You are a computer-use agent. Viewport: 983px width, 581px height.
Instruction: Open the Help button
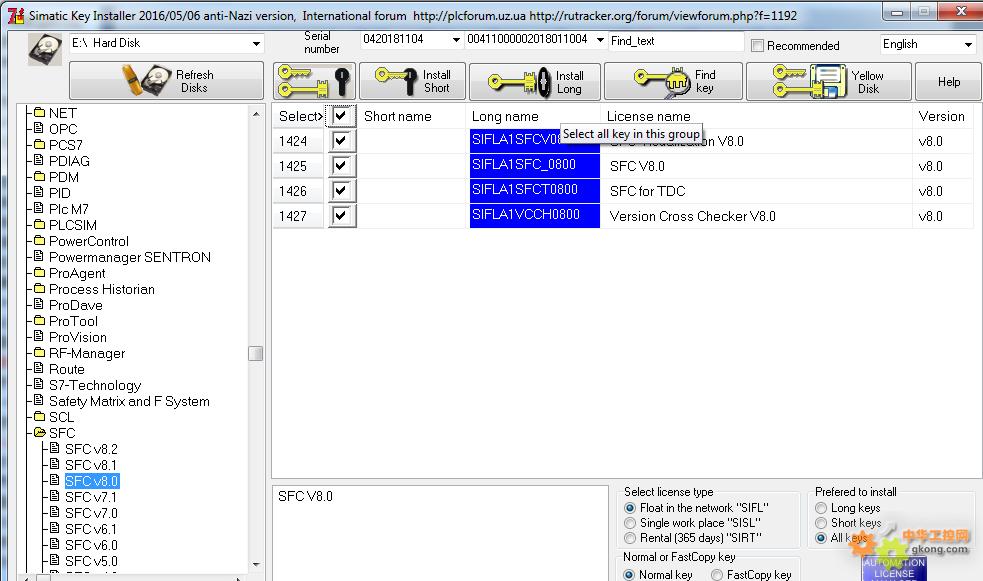949,81
